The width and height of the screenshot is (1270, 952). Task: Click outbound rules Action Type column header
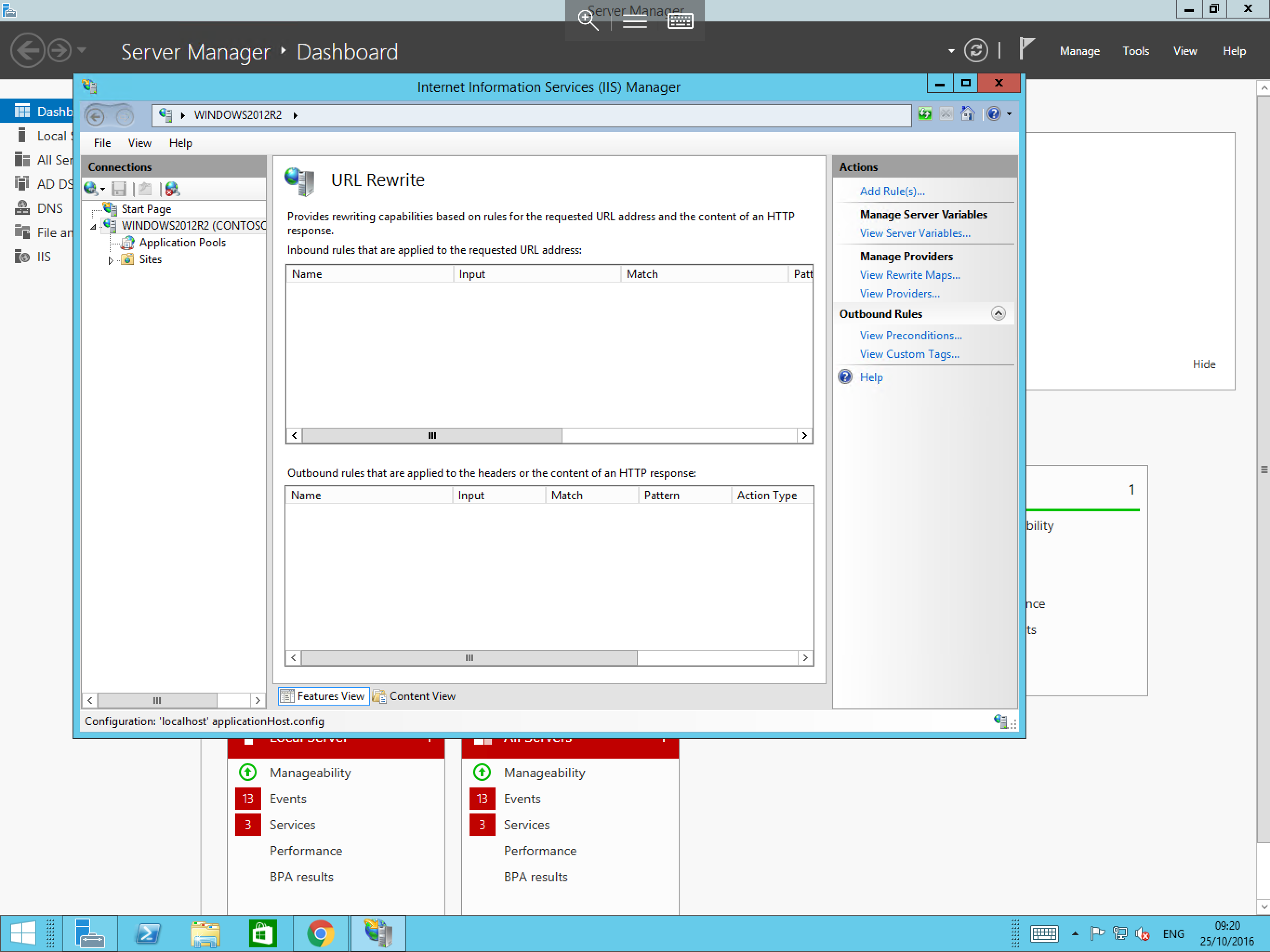point(772,495)
